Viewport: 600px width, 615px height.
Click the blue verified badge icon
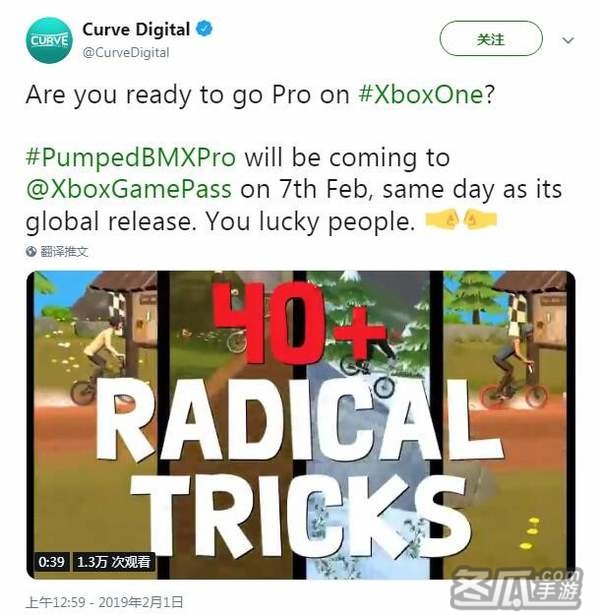tap(204, 29)
